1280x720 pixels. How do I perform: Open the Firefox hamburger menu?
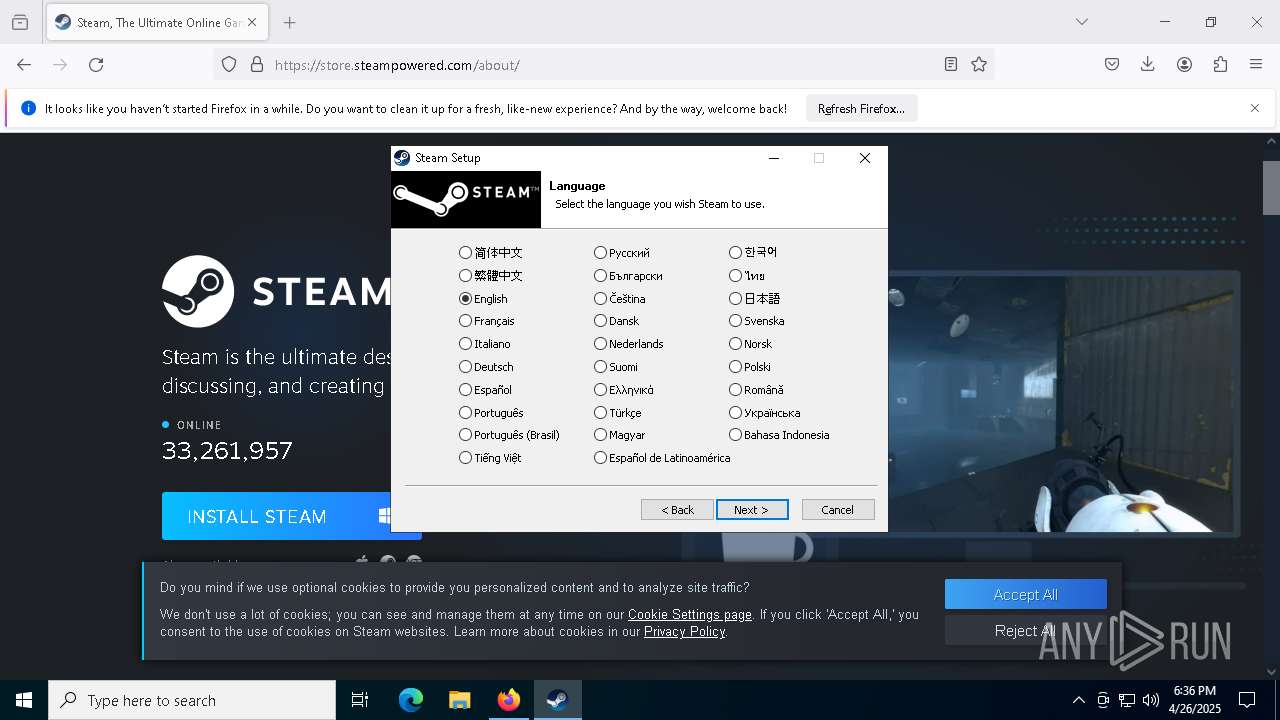point(1256,65)
